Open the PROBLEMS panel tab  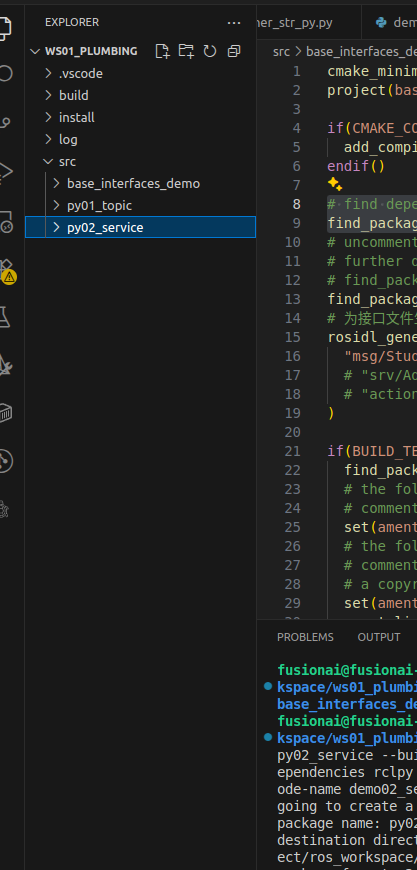coord(305,637)
